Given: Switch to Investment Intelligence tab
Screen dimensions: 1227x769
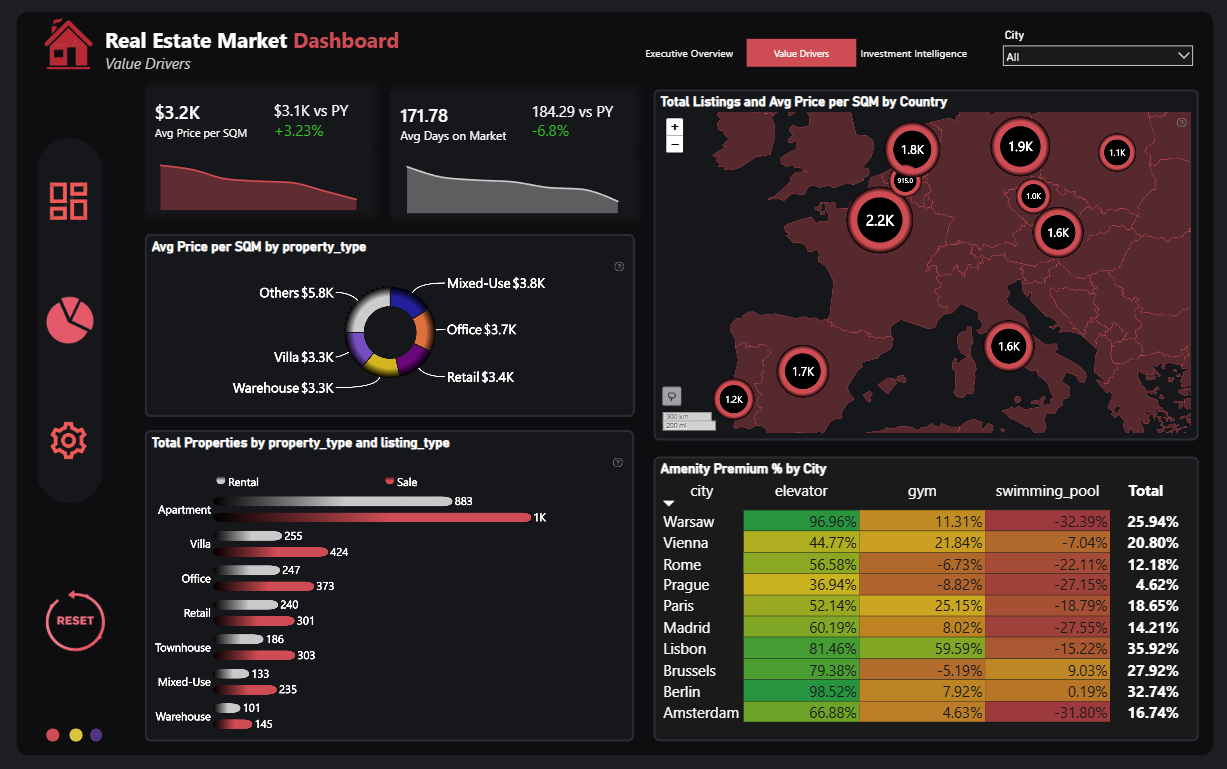Looking at the screenshot, I should (913, 53).
